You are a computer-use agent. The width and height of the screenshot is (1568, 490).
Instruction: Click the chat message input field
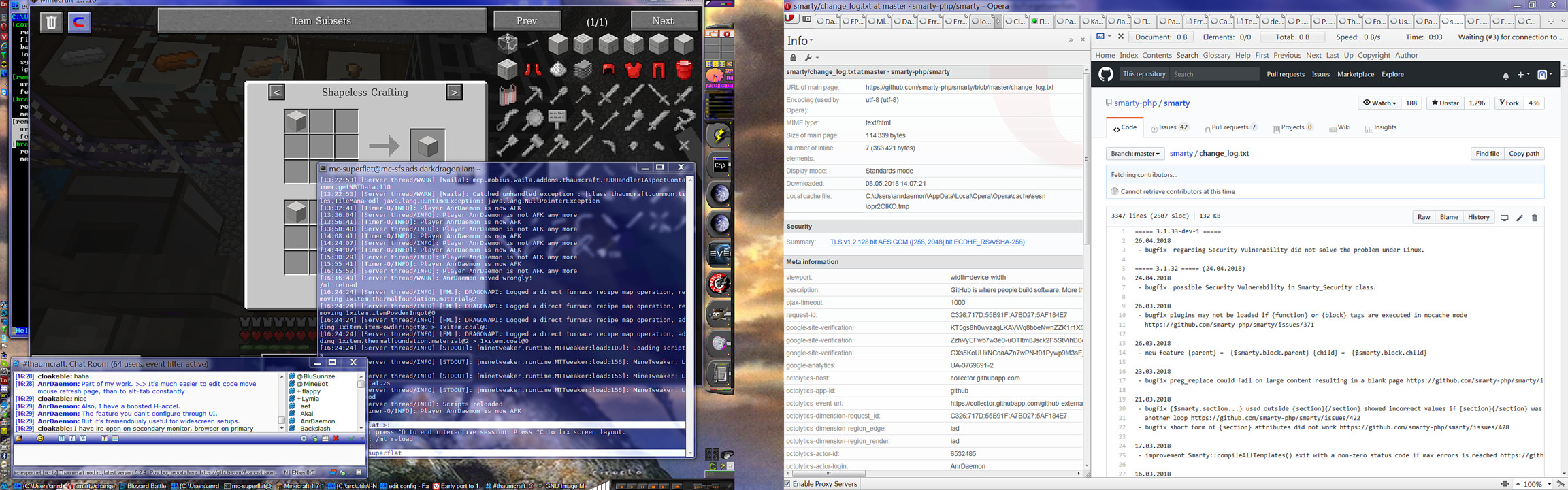pyautogui.click(x=189, y=454)
